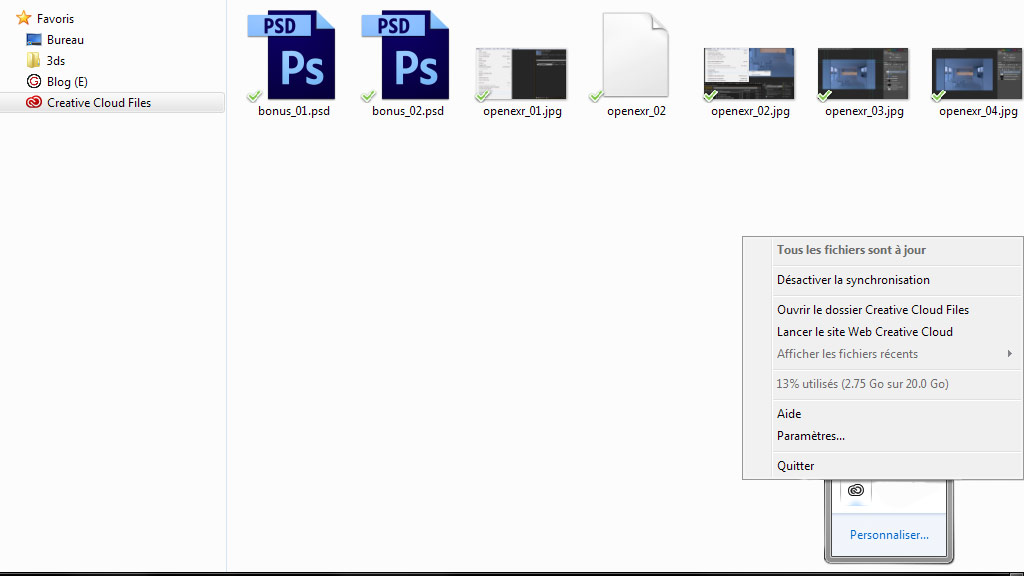Select the openexr_03.jpg thumbnail

pos(863,74)
